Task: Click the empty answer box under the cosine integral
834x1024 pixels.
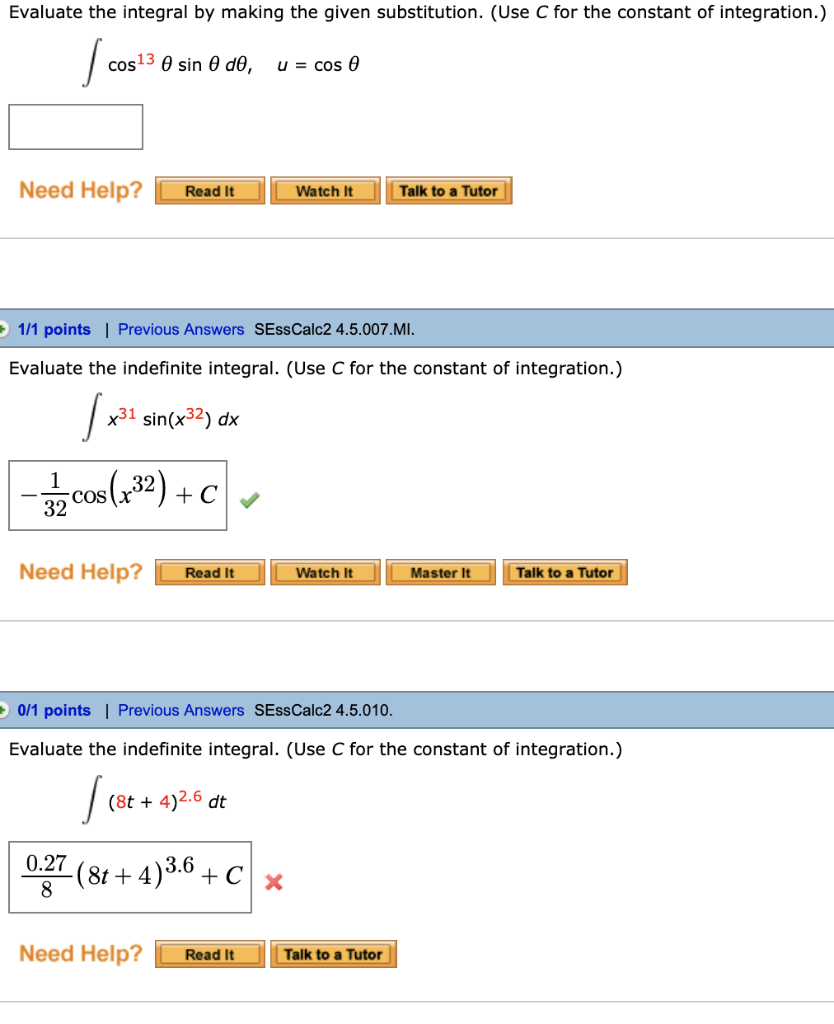Action: [x=75, y=127]
